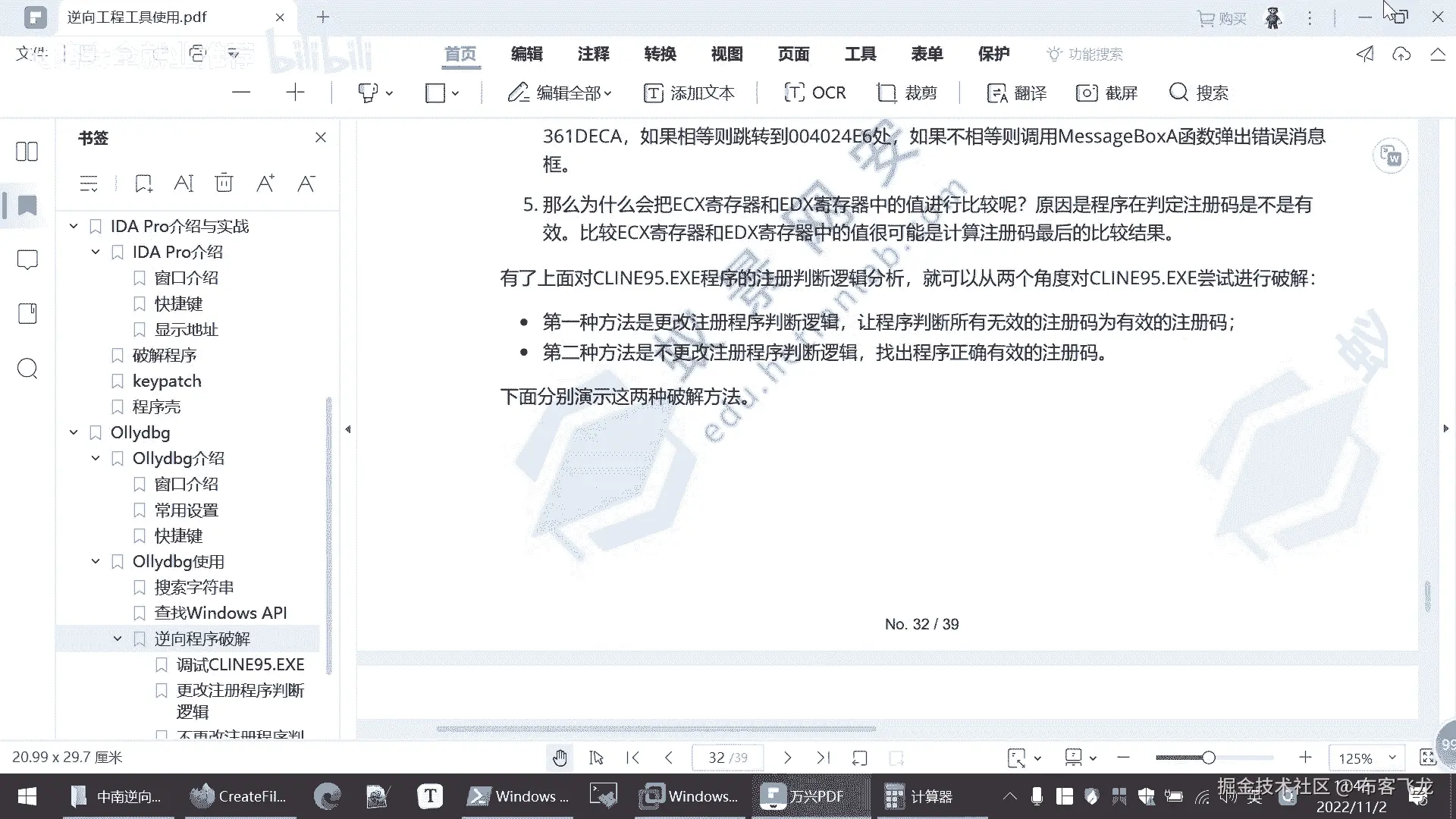Open the 保护 ribbon tab

[x=993, y=54]
